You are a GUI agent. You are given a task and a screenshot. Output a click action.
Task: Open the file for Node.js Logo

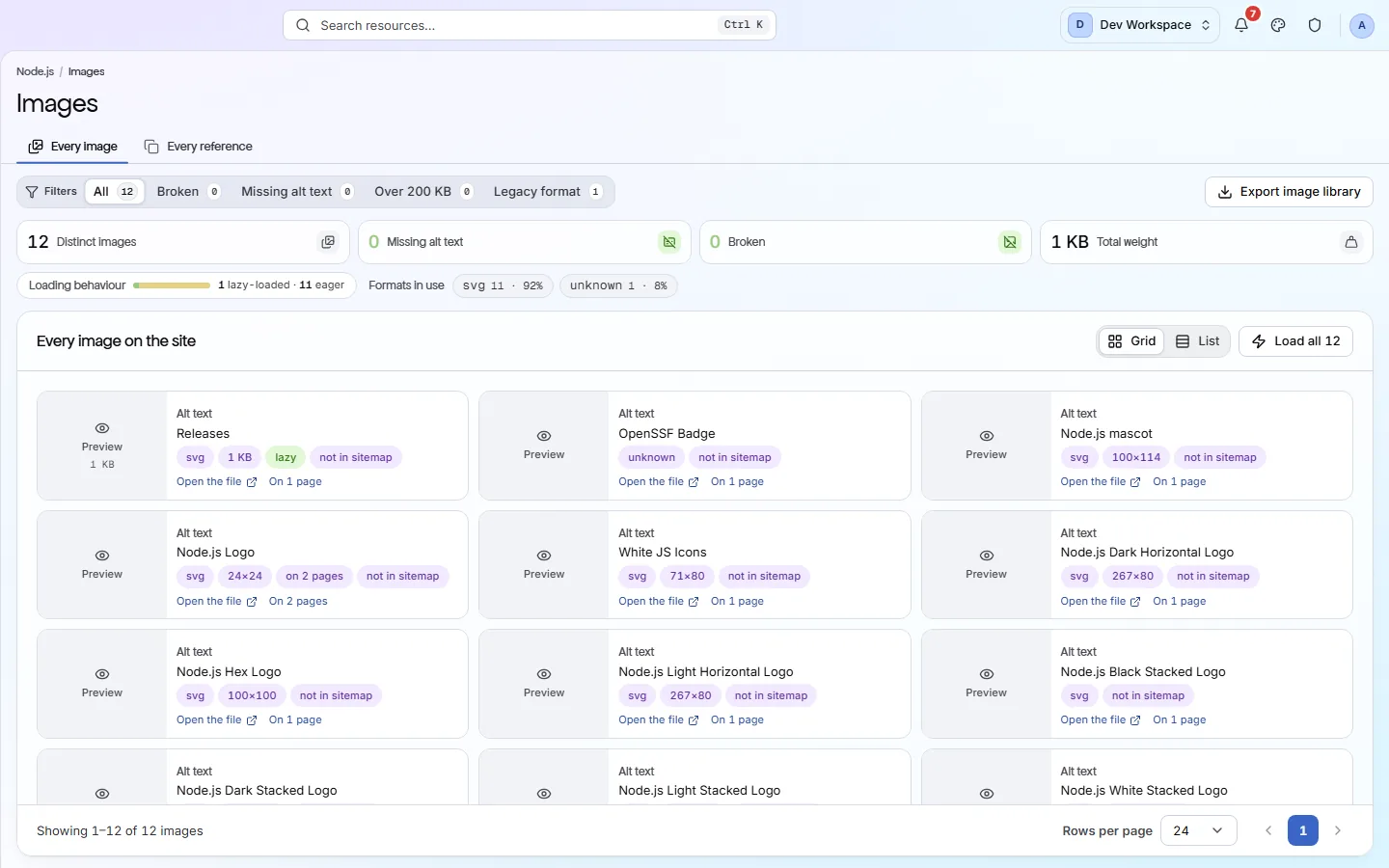click(217, 602)
